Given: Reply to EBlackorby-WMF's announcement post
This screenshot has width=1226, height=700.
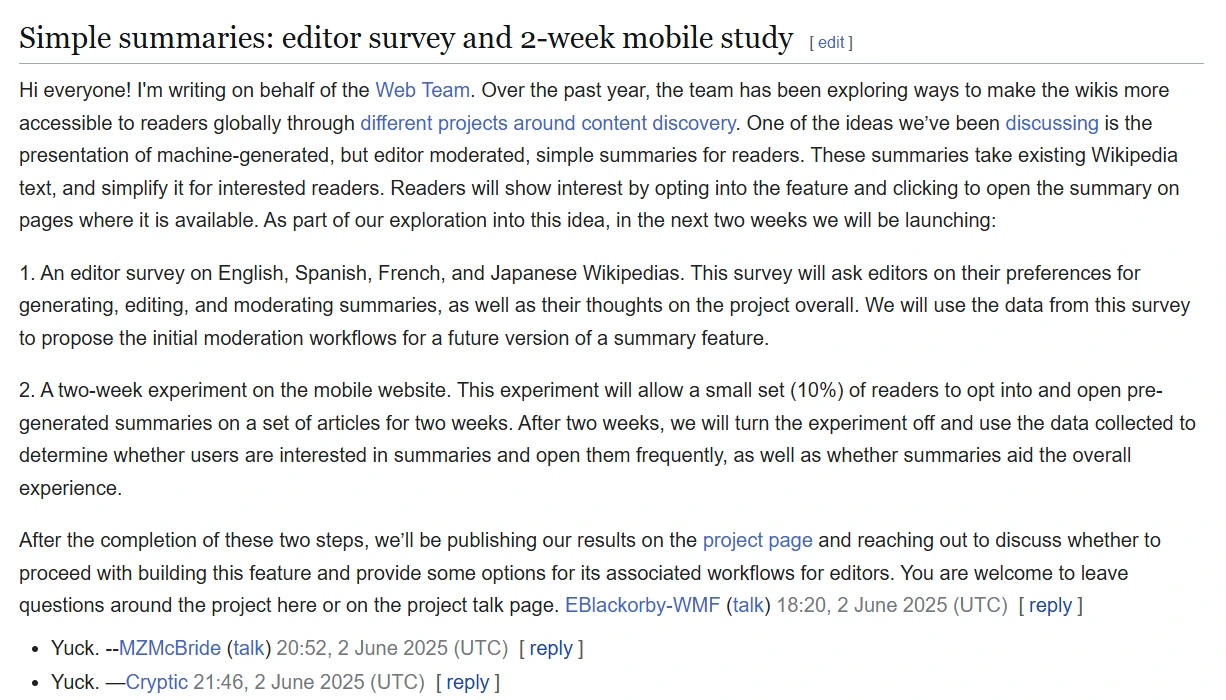Looking at the screenshot, I should click(x=1050, y=605).
